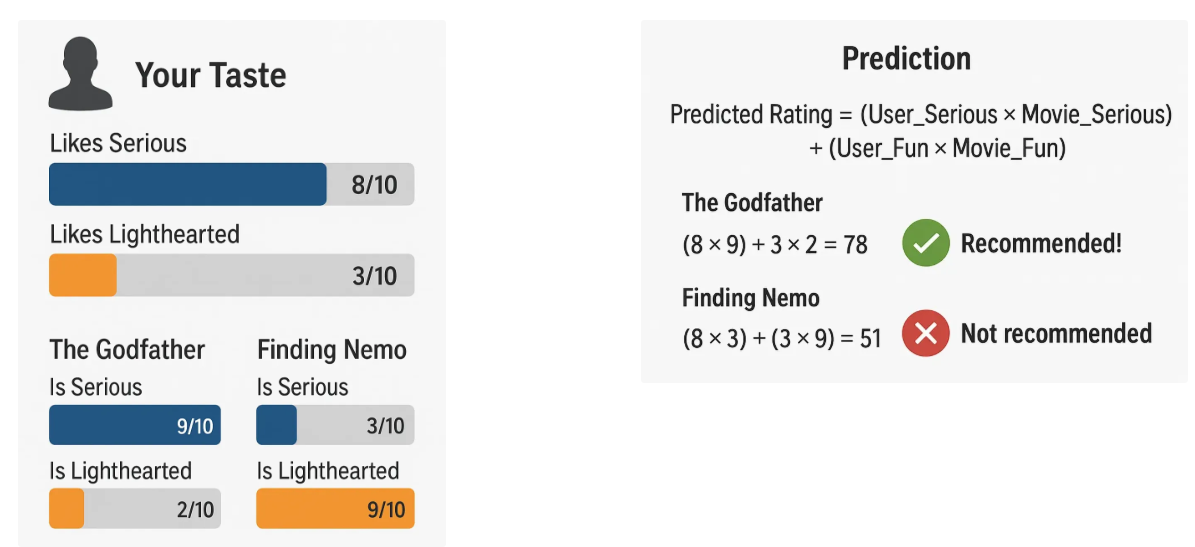This screenshot has height=547, width=1195.
Task: Click the Not recommended label
Action: tap(1056, 334)
